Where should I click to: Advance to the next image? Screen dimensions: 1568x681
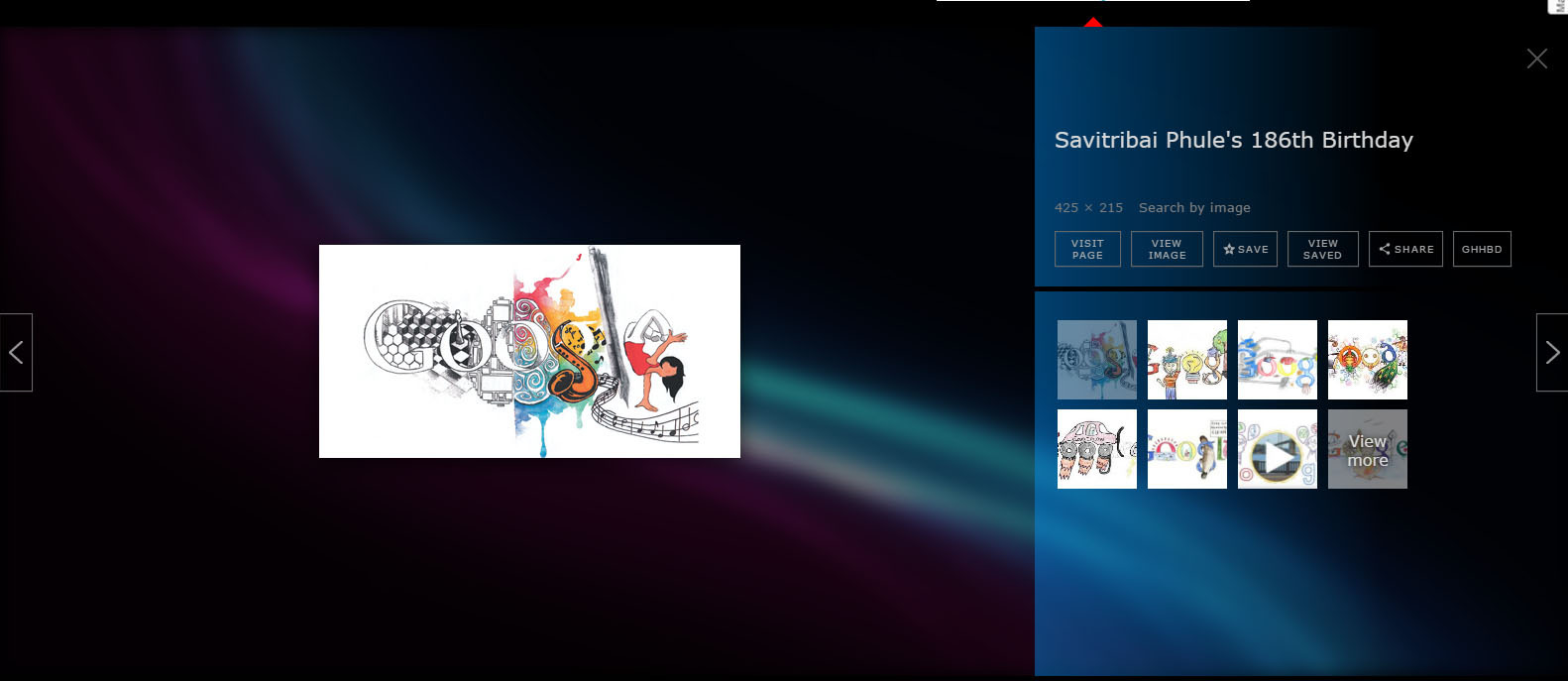pos(1552,352)
